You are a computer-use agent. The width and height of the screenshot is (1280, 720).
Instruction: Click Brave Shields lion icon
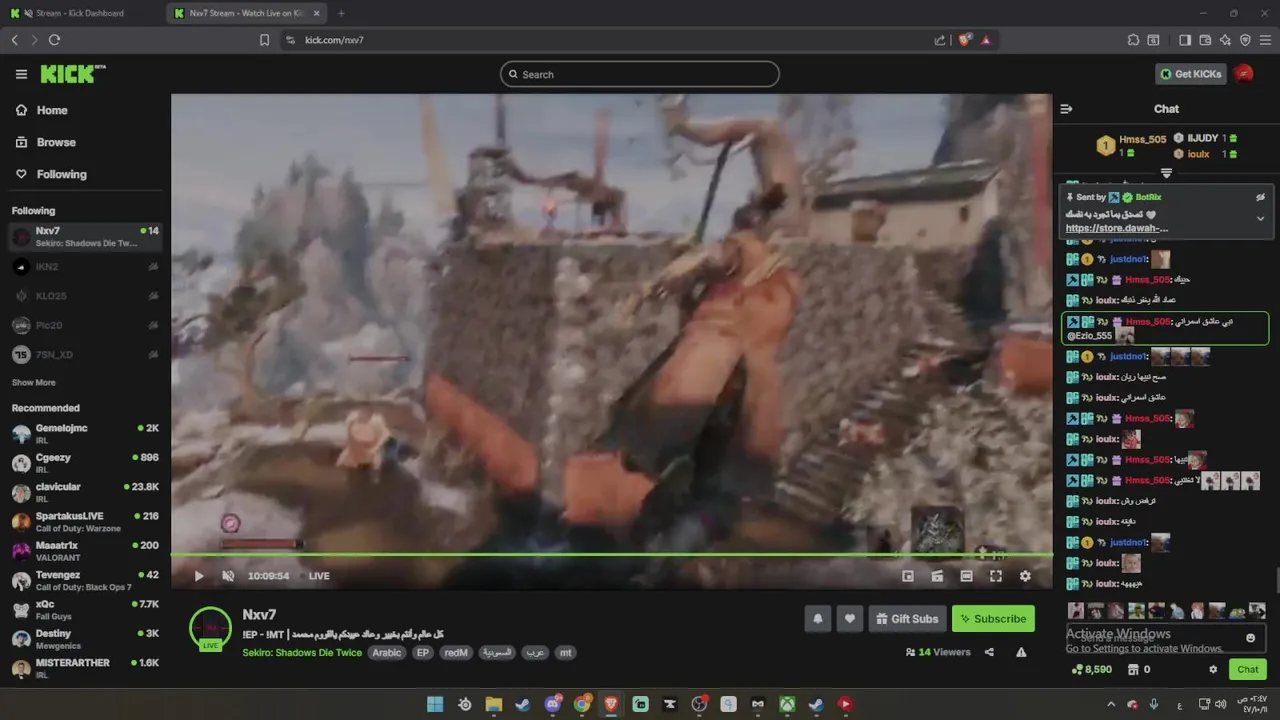(x=965, y=40)
